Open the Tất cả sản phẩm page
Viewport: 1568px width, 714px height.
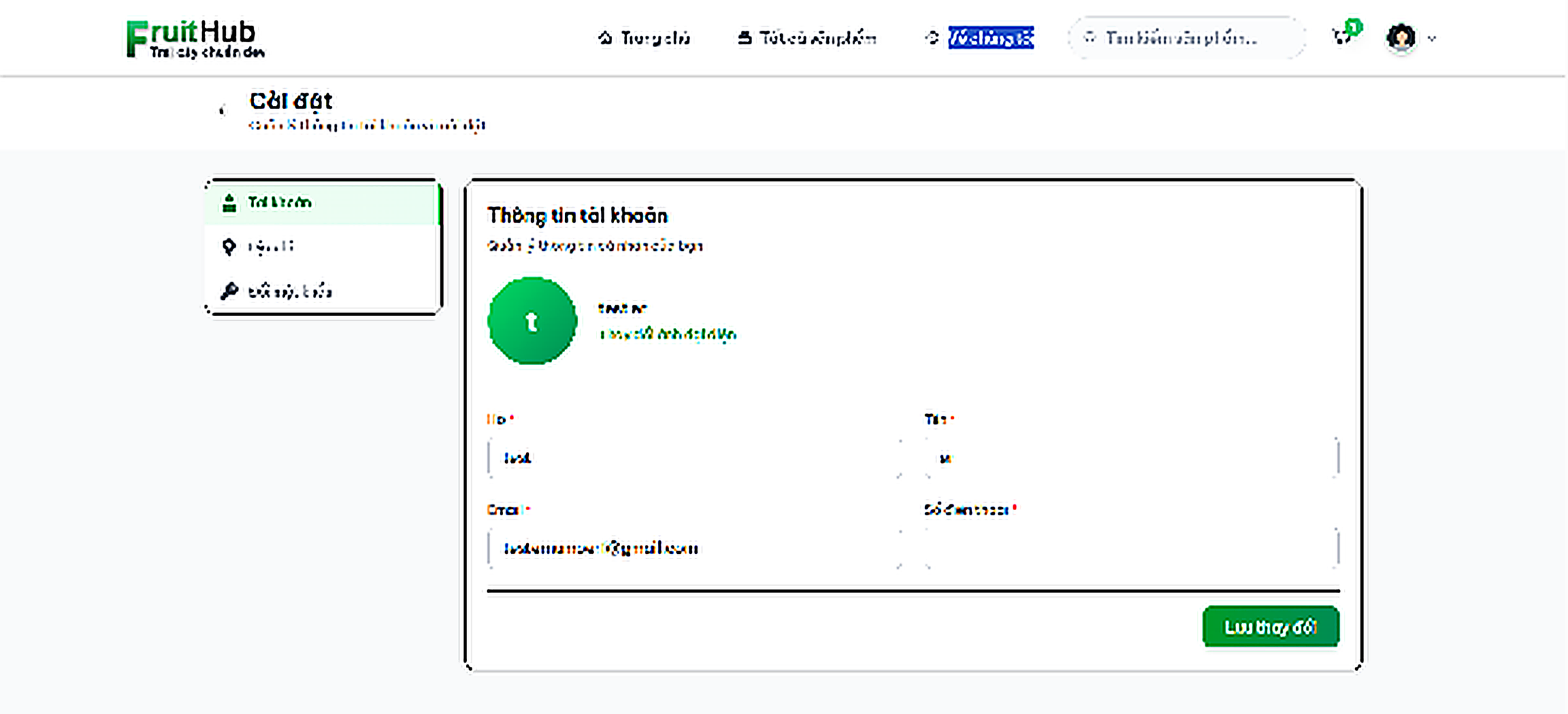[807, 39]
